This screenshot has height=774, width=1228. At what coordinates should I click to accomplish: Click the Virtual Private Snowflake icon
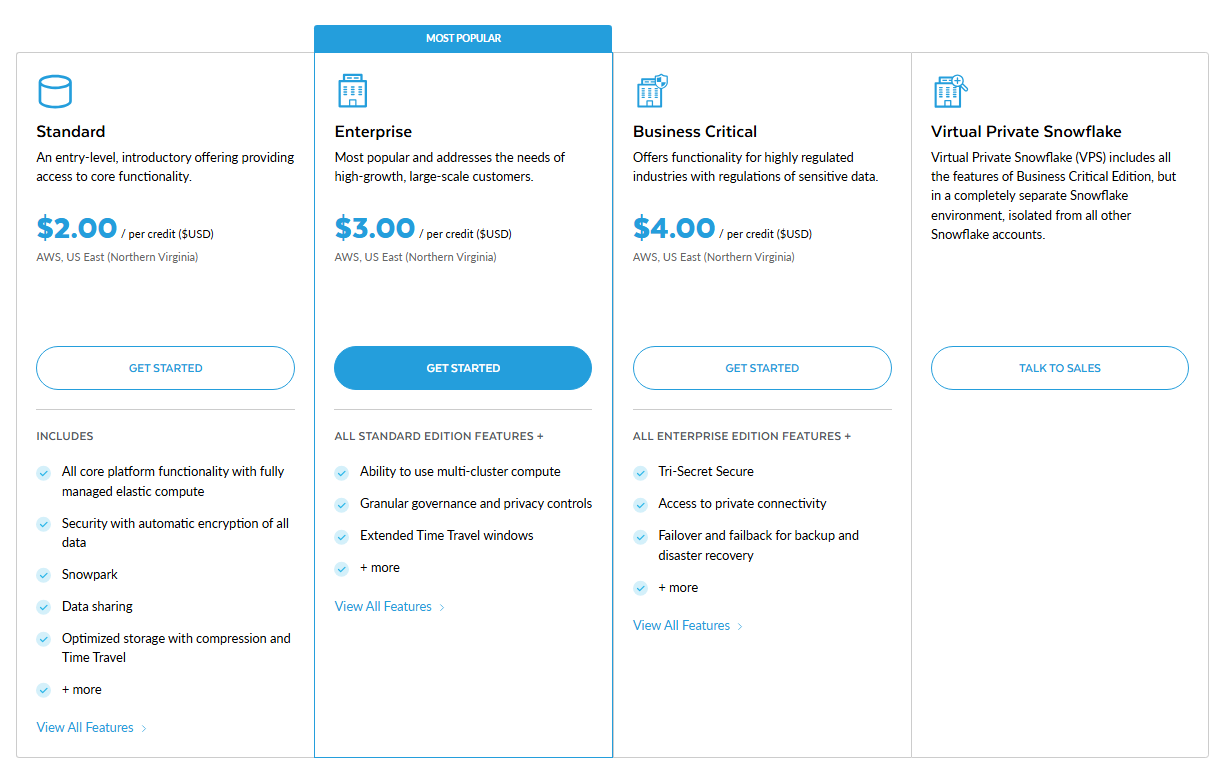click(950, 91)
